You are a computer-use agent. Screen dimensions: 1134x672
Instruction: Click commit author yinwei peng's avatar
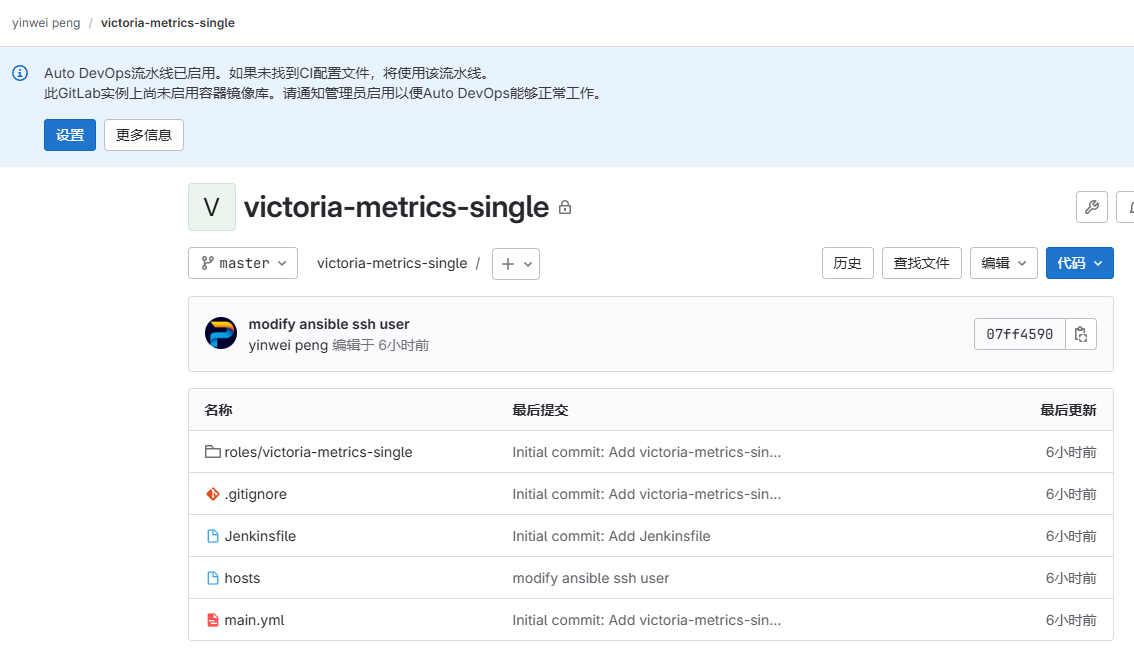coord(220,333)
